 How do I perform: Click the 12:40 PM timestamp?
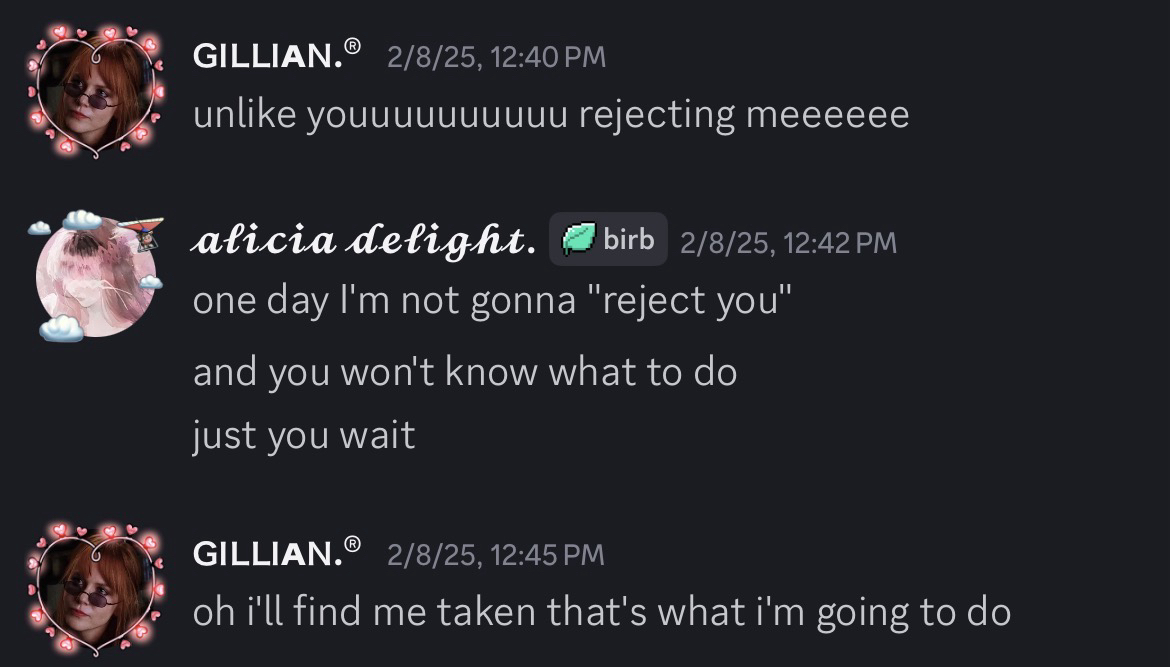click(496, 56)
